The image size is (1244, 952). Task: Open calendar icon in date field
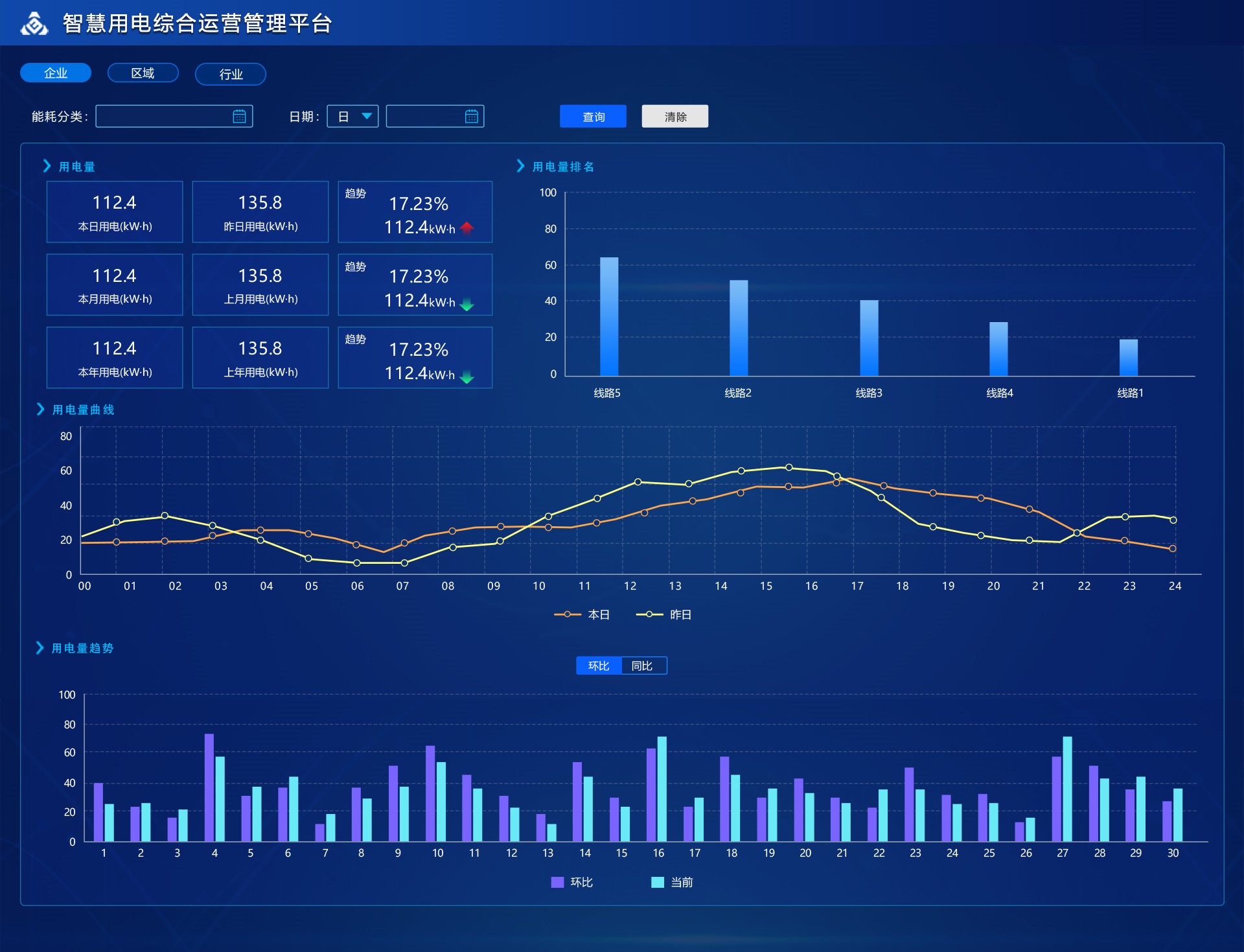472,117
